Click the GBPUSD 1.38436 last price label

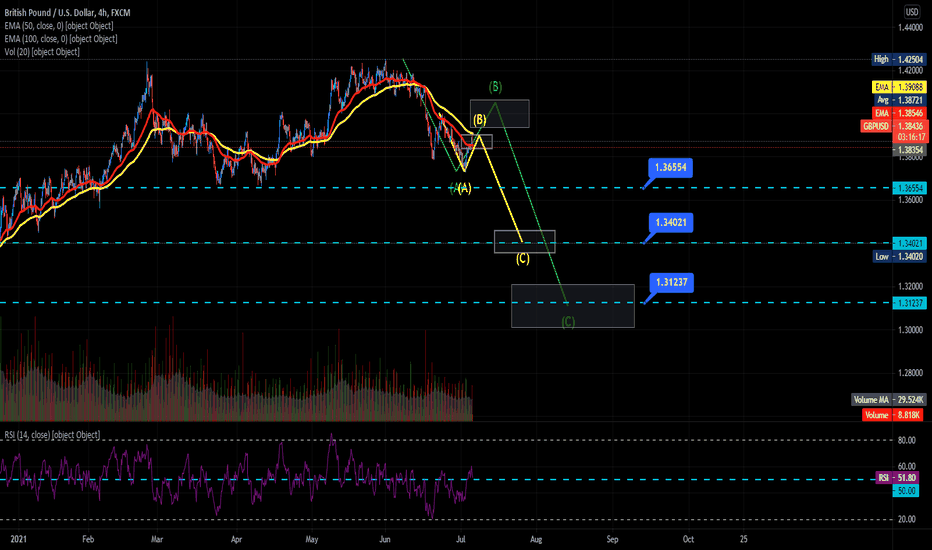[893, 126]
